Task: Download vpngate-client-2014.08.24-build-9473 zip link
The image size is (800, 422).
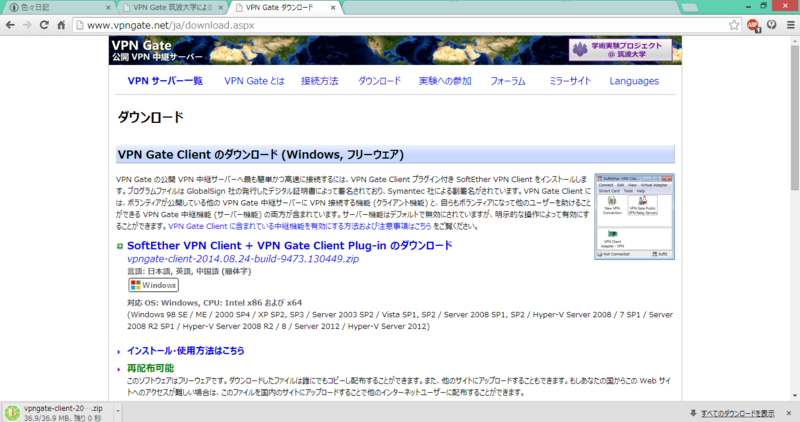Action: [x=243, y=259]
